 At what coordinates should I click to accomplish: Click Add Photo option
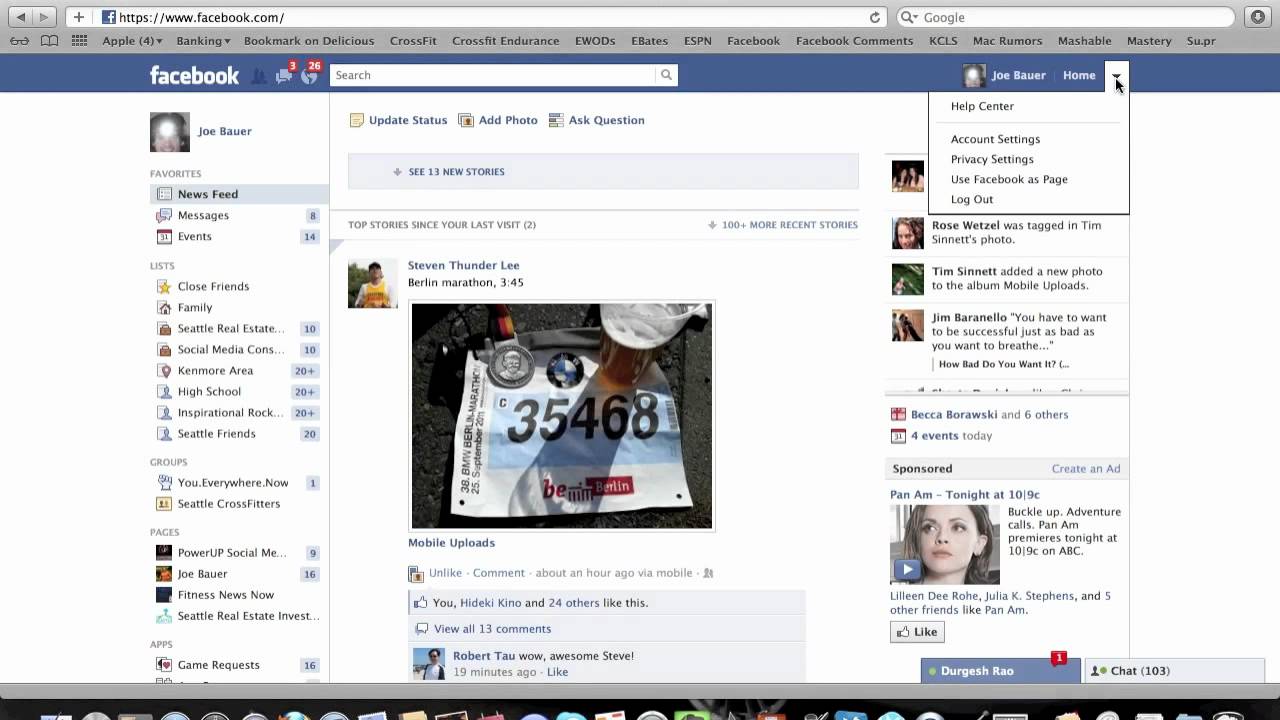(498, 120)
